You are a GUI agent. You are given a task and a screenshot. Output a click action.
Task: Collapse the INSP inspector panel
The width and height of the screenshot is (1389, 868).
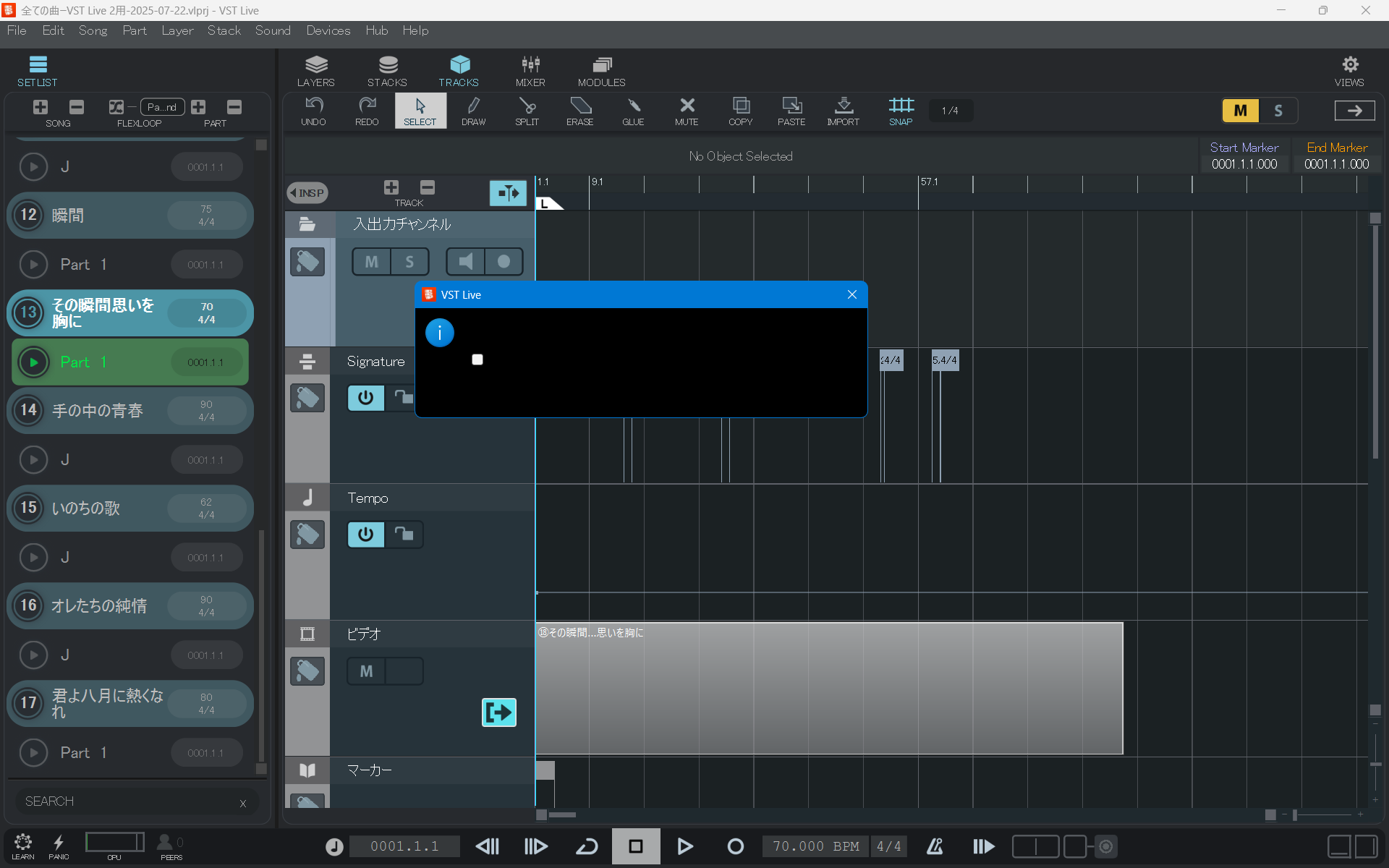[307, 193]
